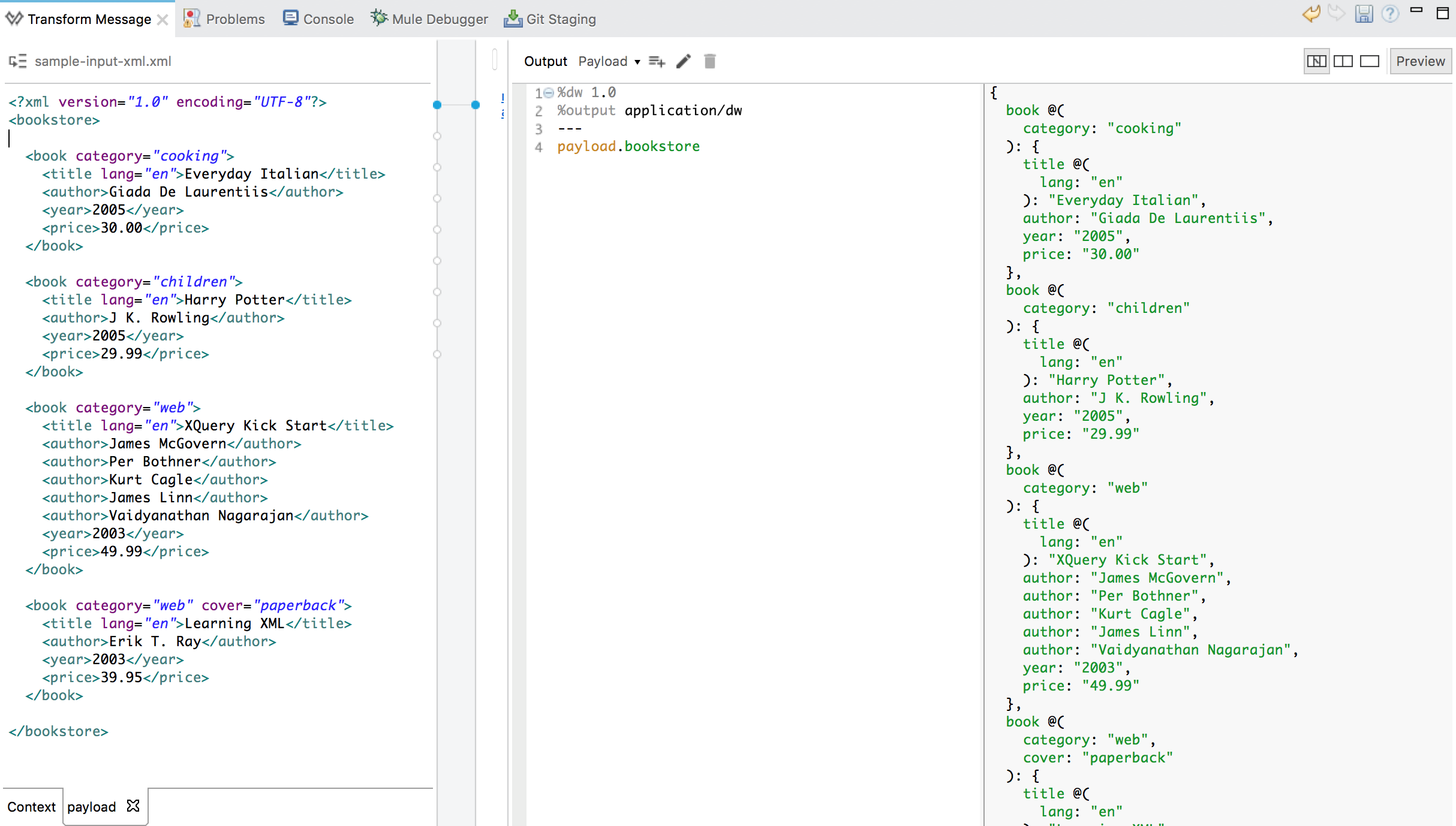Open the Console tab
Image resolution: width=1456 pixels, height=826 pixels.
tap(318, 19)
